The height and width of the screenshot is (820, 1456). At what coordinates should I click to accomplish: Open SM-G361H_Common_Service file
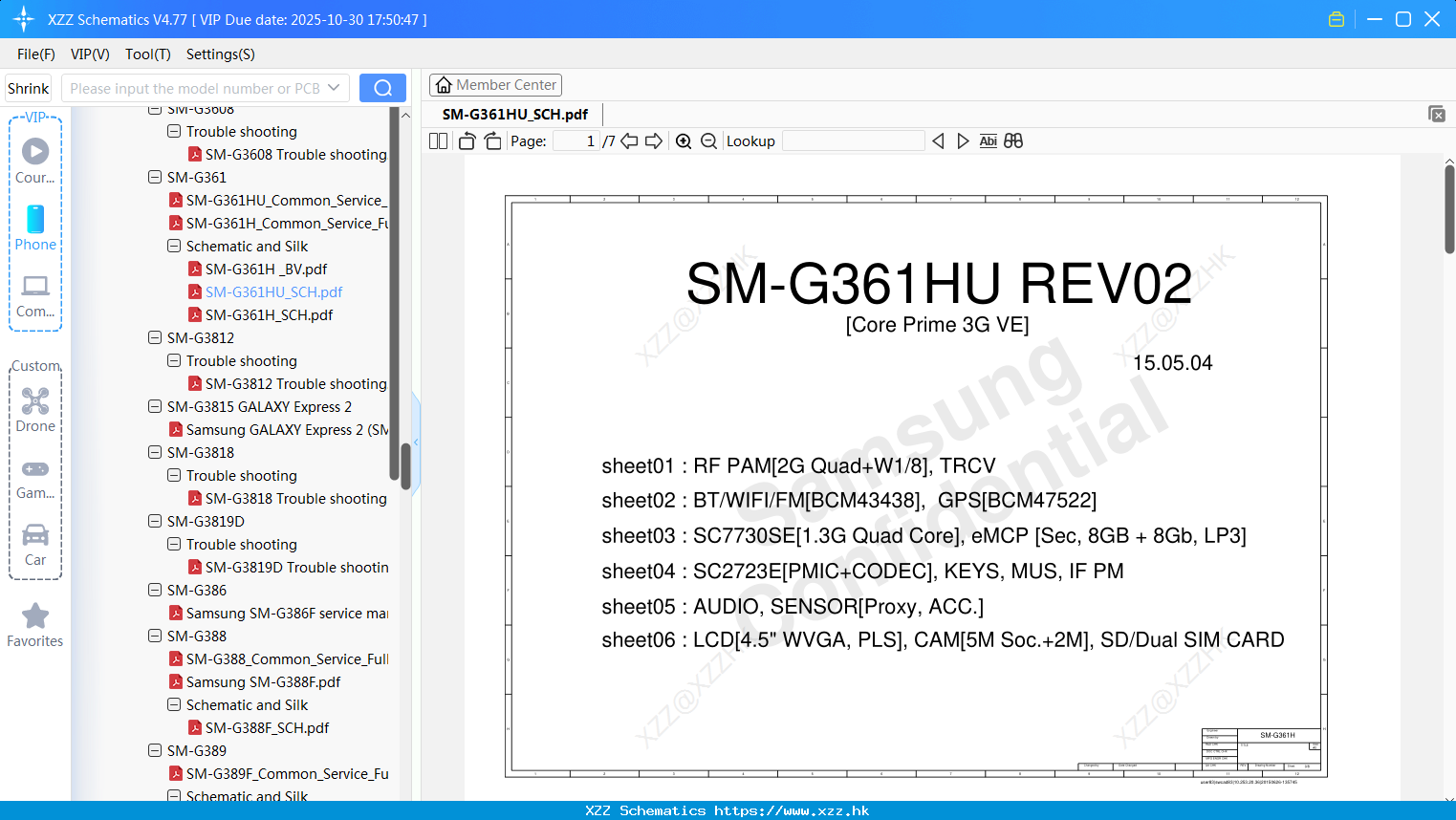click(278, 223)
